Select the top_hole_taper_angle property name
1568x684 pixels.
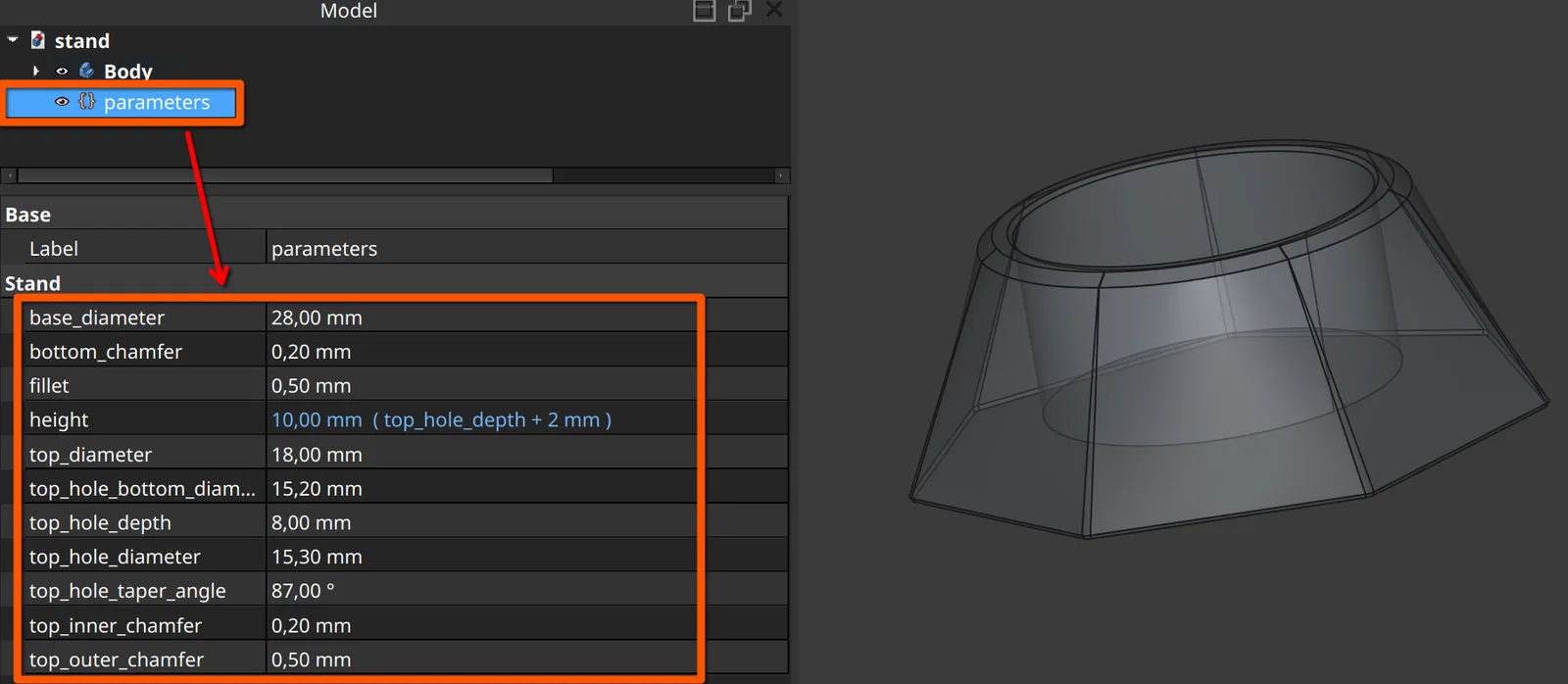tap(127, 592)
